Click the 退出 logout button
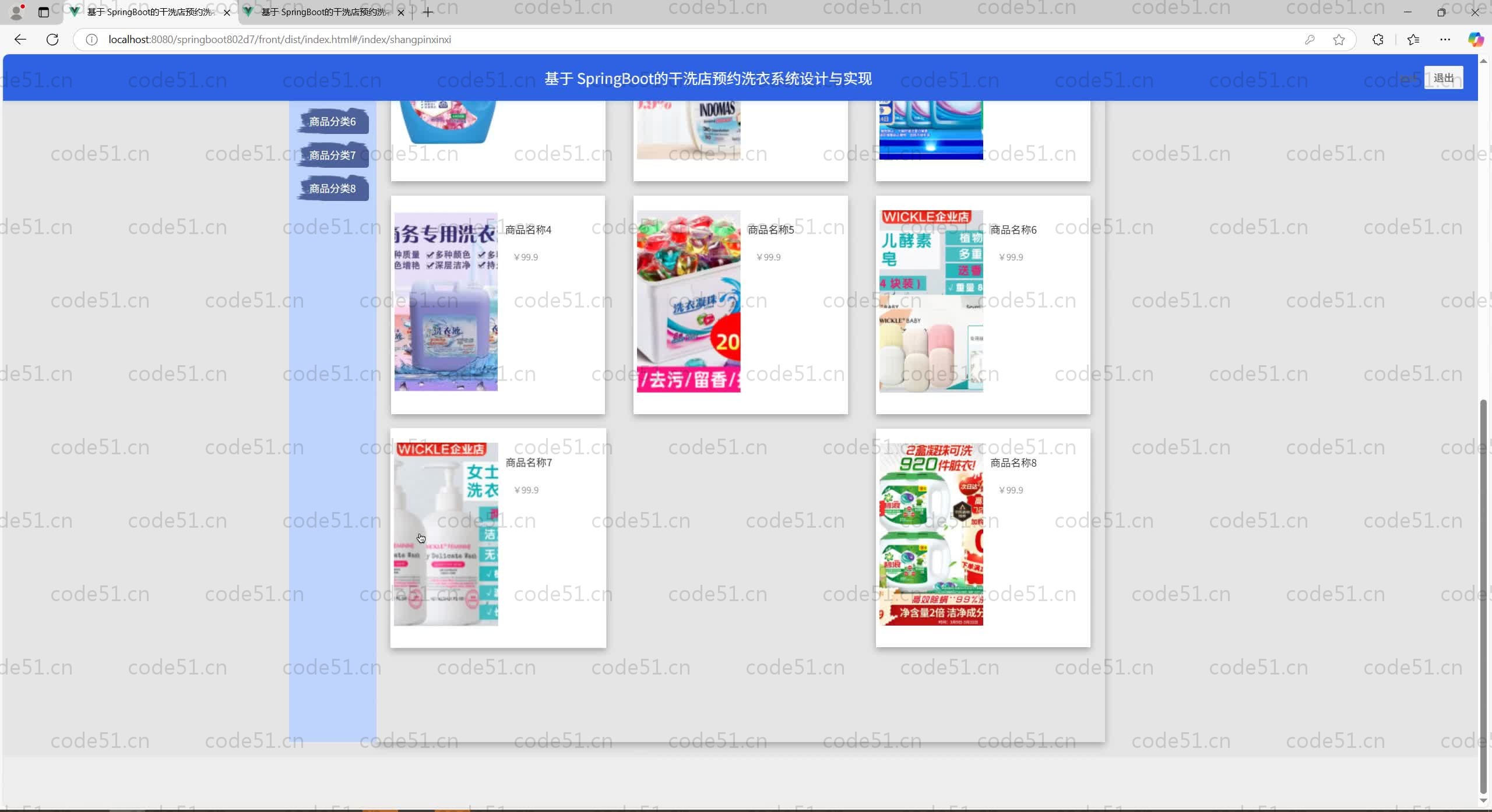The width and height of the screenshot is (1492, 812). [x=1443, y=78]
